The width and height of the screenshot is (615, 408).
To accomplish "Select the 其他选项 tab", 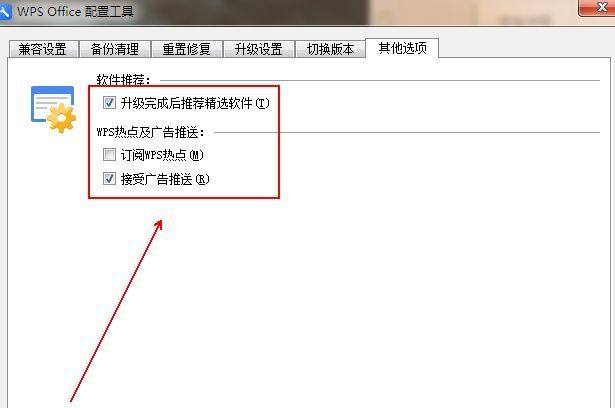I will 402,48.
